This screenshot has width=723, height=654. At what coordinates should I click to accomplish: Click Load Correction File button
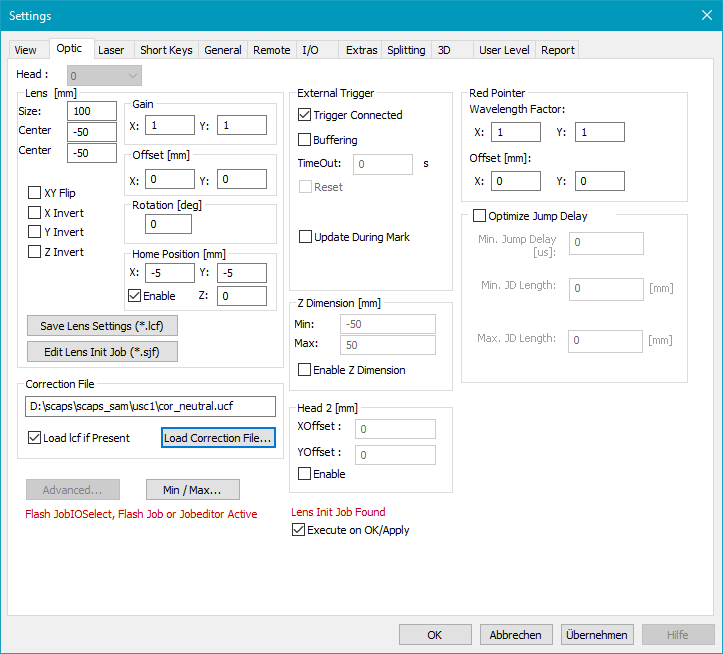coord(218,438)
